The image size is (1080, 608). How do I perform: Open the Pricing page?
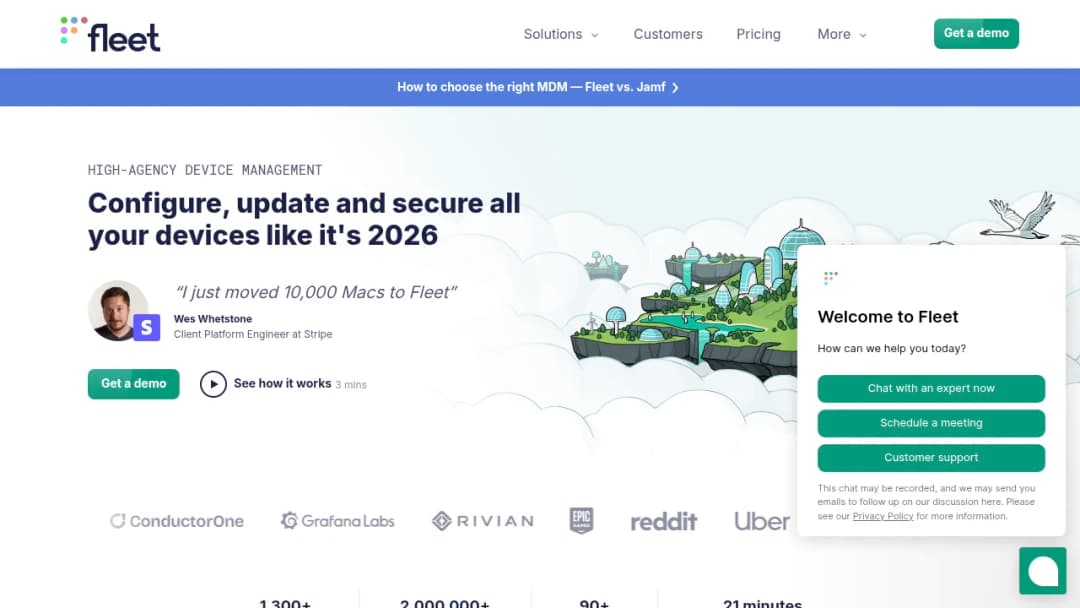point(758,34)
